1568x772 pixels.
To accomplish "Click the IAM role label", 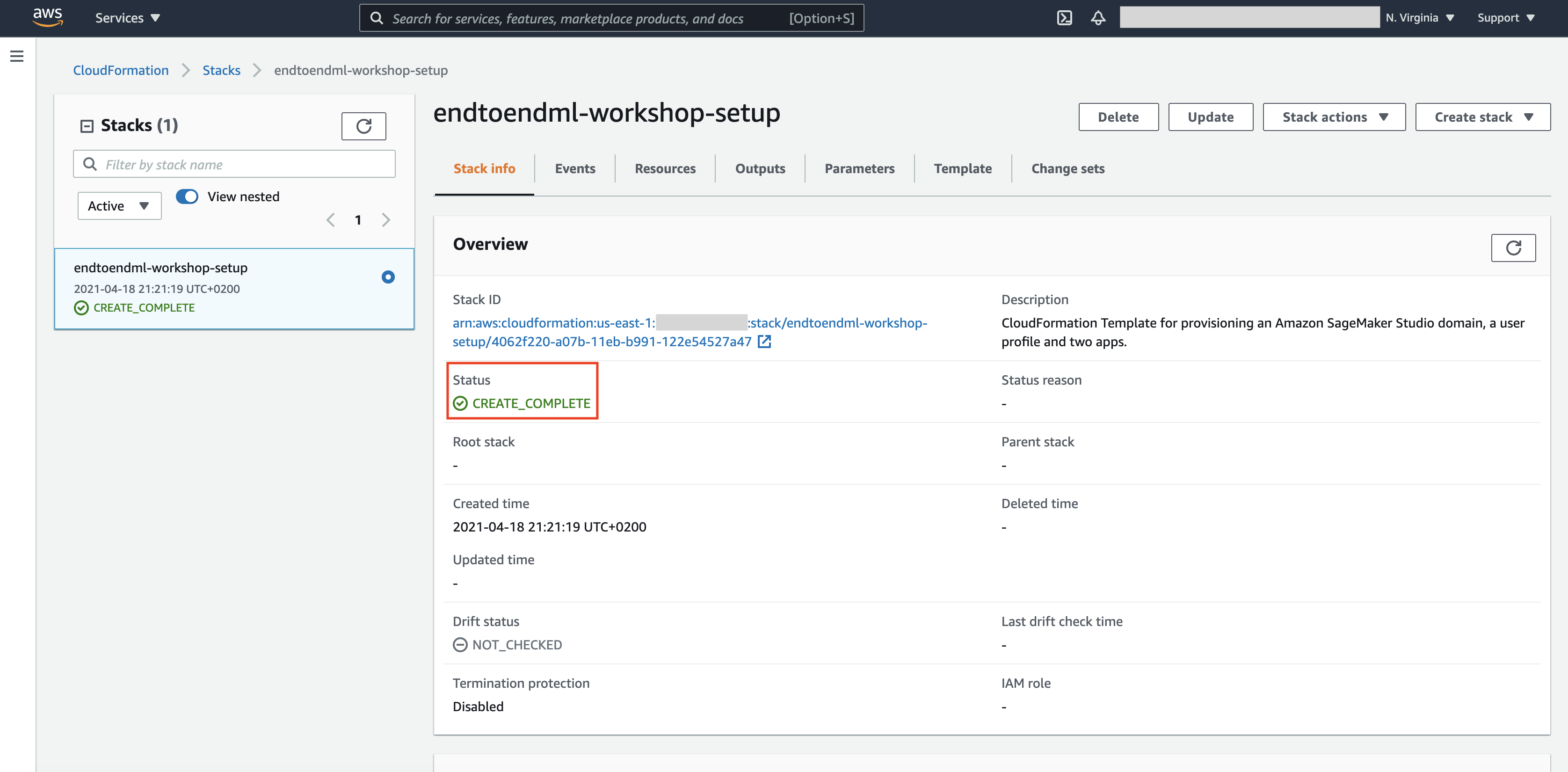I will pos(1026,684).
